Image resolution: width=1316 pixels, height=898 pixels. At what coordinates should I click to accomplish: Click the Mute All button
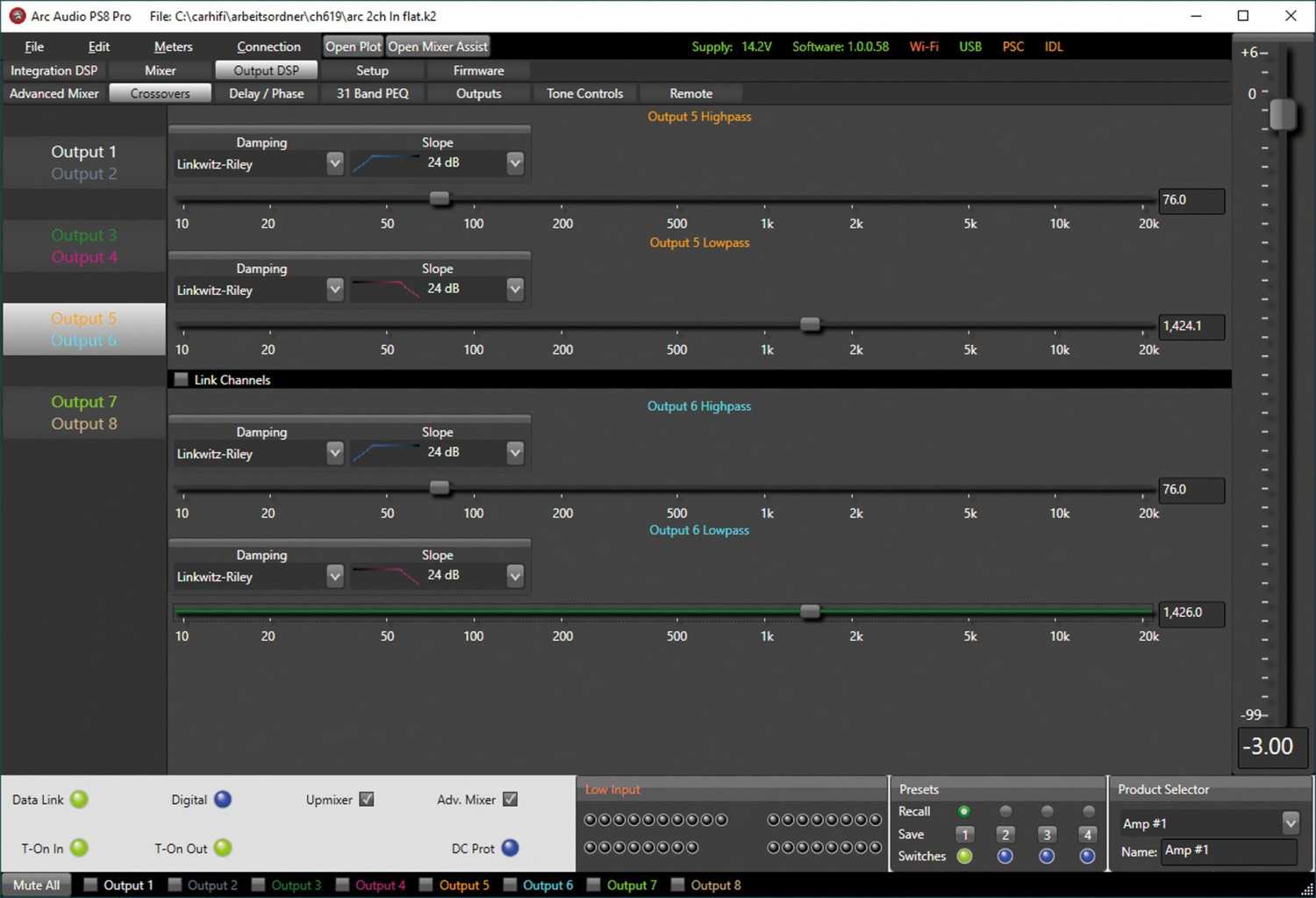36,885
